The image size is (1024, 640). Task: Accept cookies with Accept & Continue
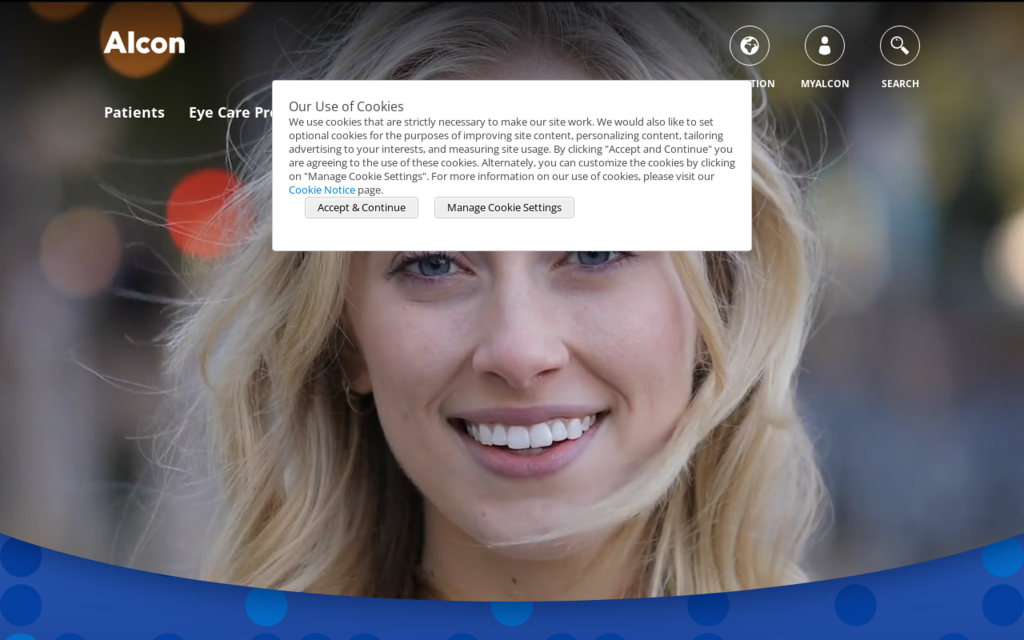point(361,208)
